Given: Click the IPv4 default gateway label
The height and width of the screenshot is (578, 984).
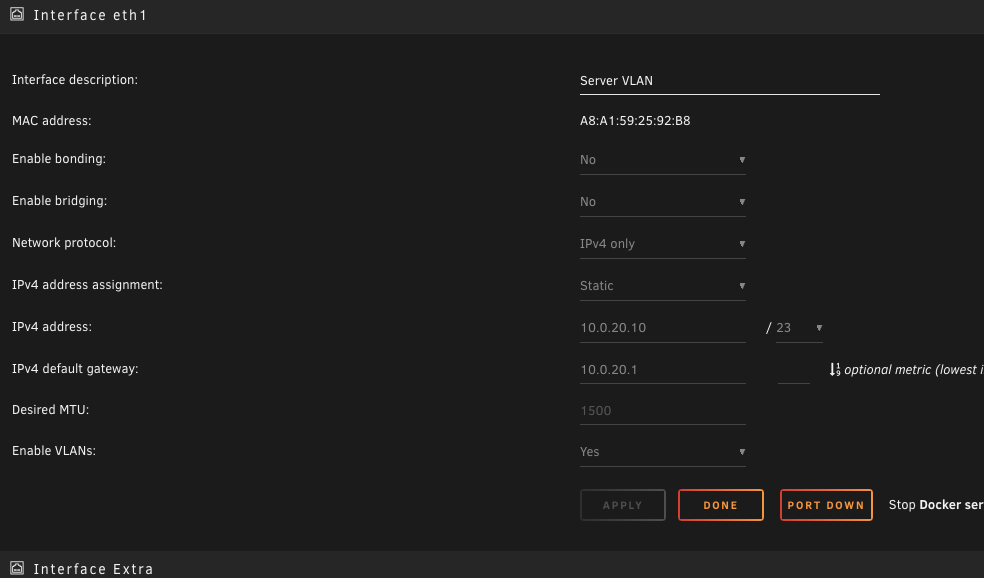Looking at the screenshot, I should point(75,368).
